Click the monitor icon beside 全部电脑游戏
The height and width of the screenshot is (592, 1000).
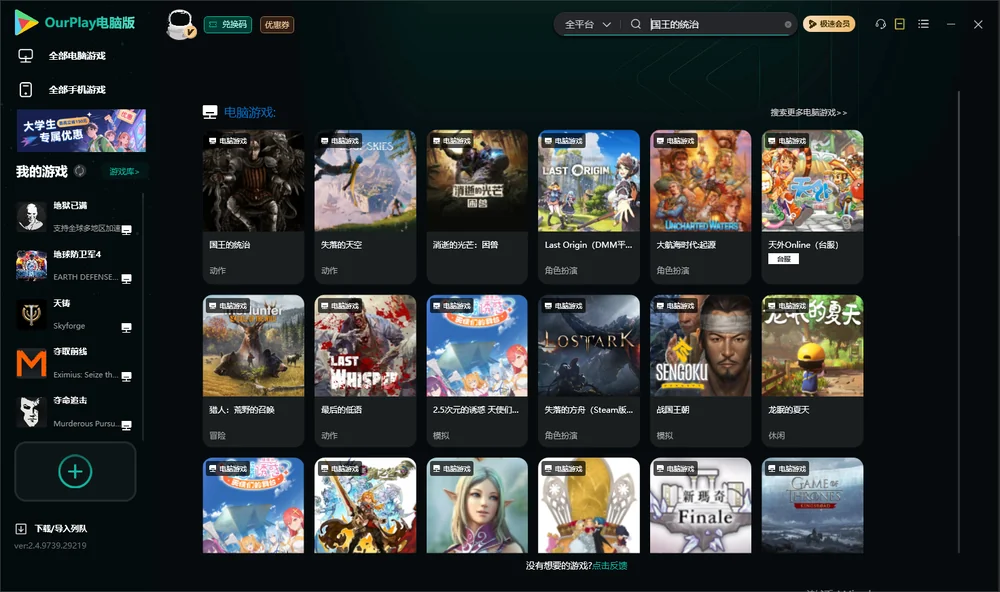pyautogui.click(x=26, y=56)
